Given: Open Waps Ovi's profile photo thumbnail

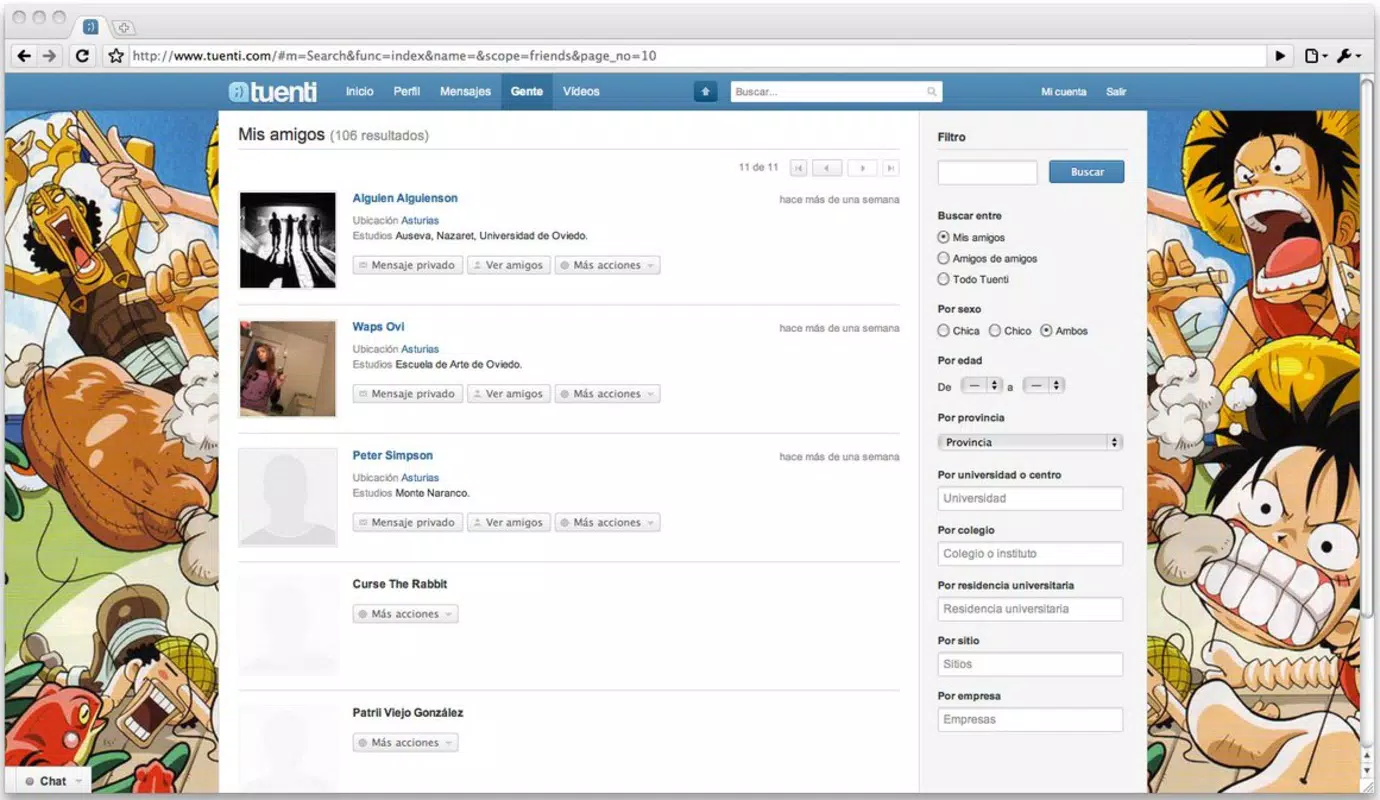Looking at the screenshot, I should [x=288, y=369].
